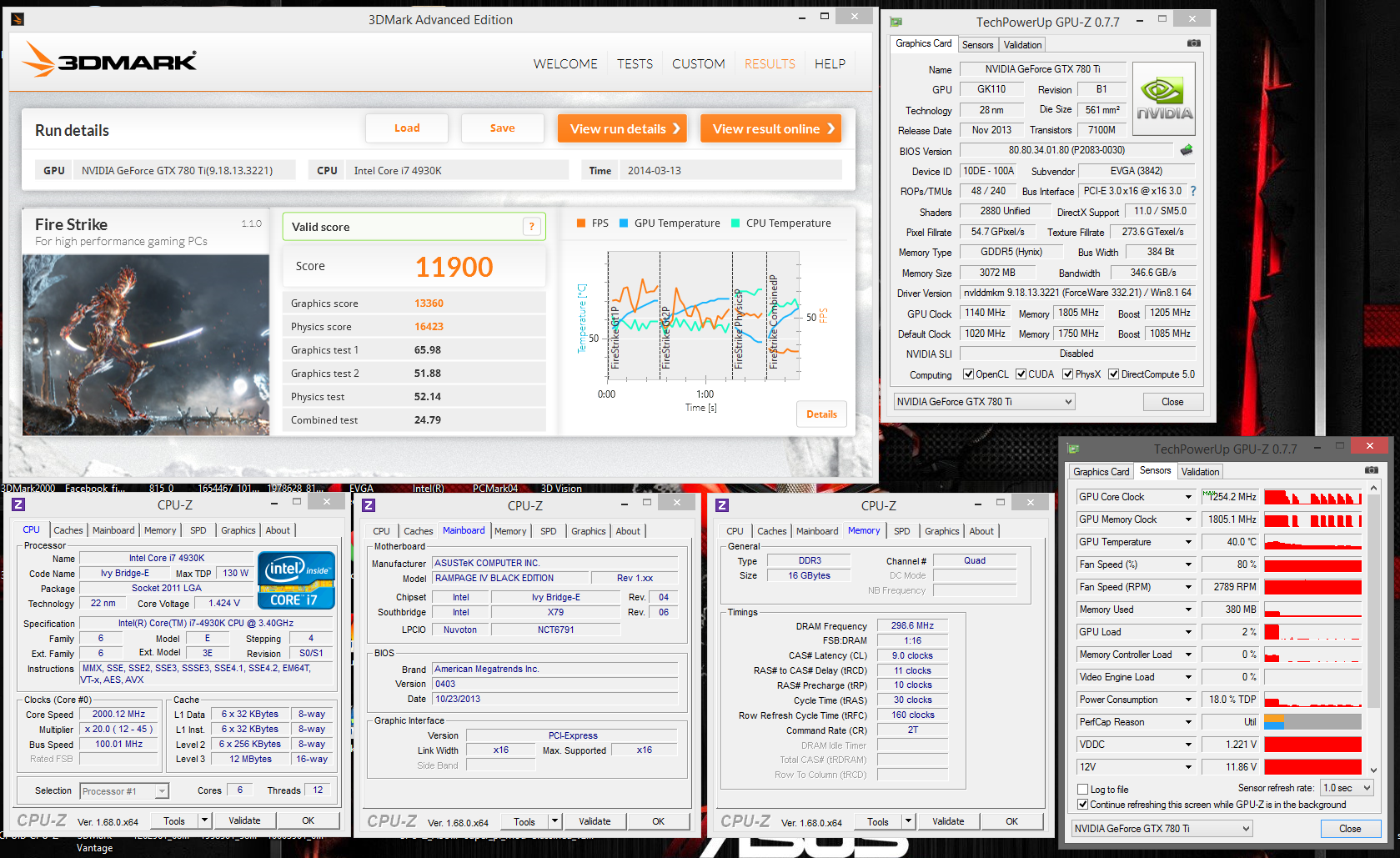Click the Graphics score value 13360

coord(429,304)
